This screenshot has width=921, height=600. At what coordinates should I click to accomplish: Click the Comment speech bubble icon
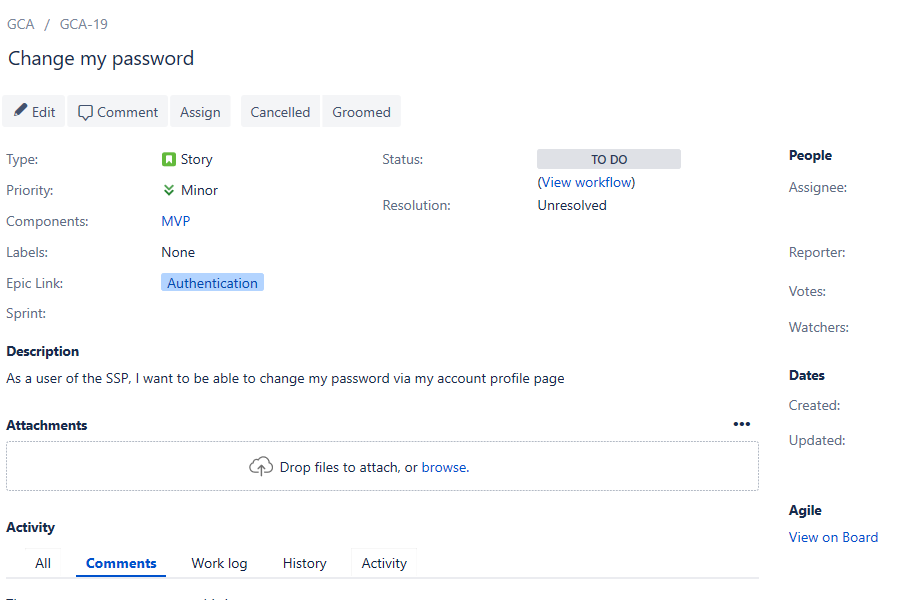(x=85, y=112)
